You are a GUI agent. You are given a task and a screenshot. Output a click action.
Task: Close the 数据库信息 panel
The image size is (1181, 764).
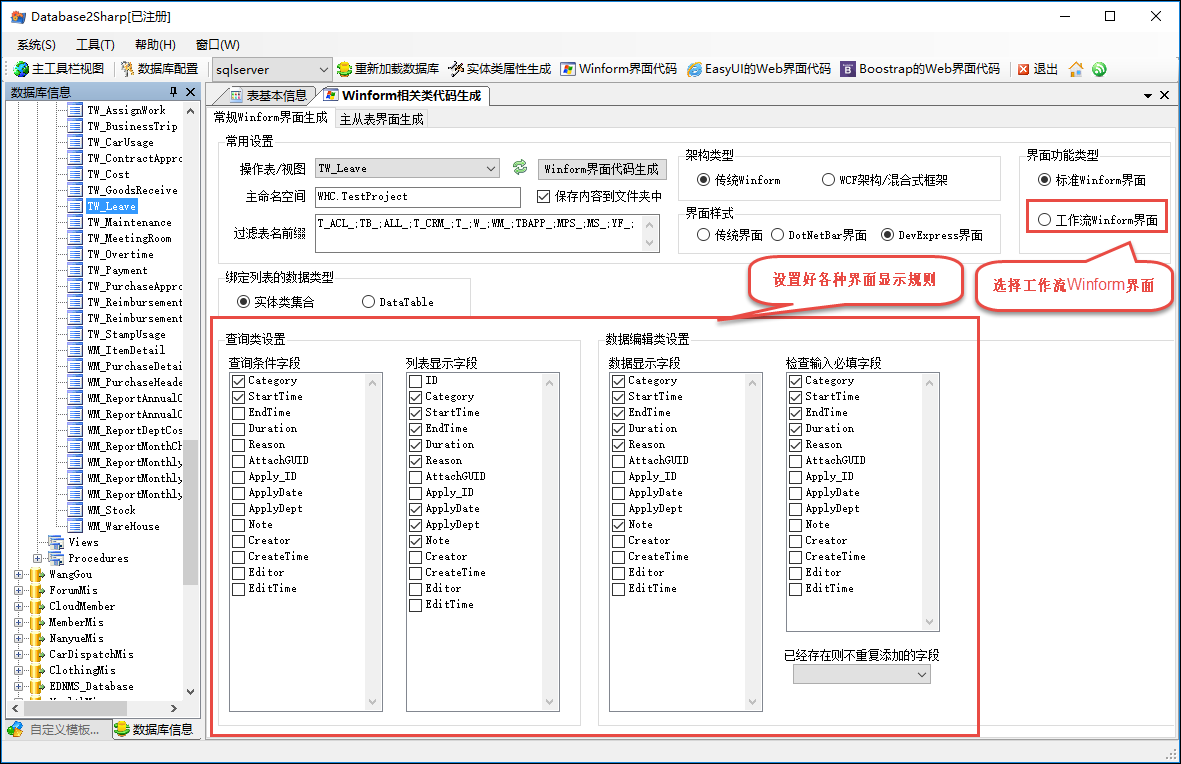[191, 92]
